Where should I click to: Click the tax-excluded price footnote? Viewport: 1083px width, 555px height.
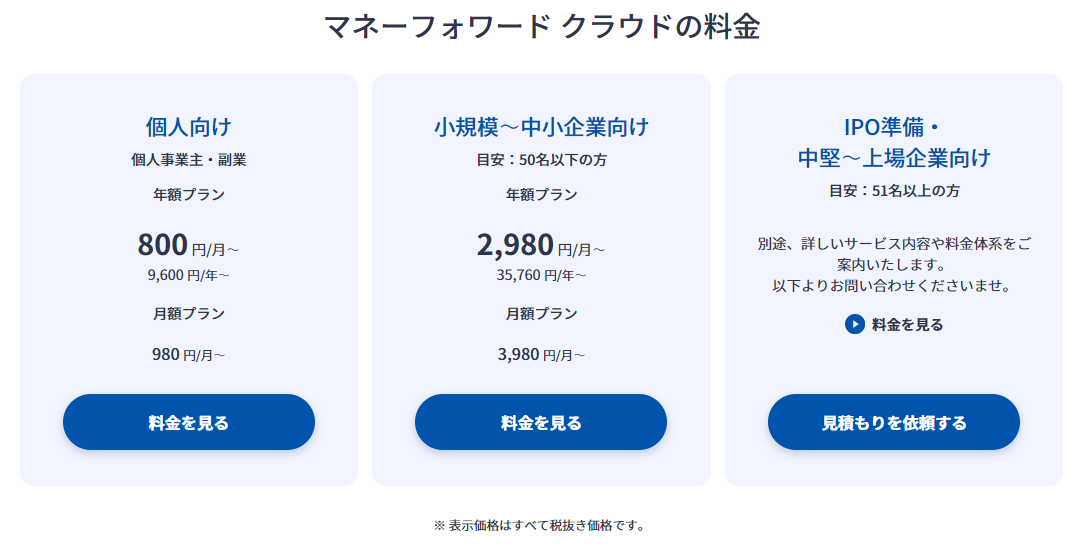coord(541,525)
